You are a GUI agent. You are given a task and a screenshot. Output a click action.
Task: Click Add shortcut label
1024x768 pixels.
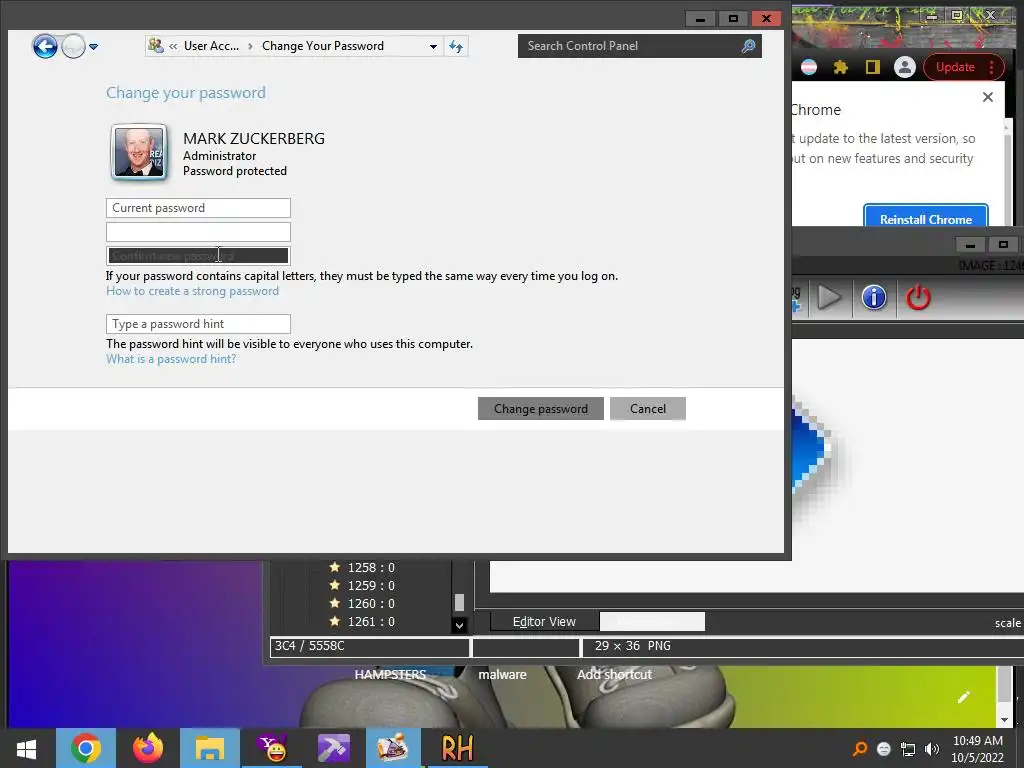click(x=614, y=675)
